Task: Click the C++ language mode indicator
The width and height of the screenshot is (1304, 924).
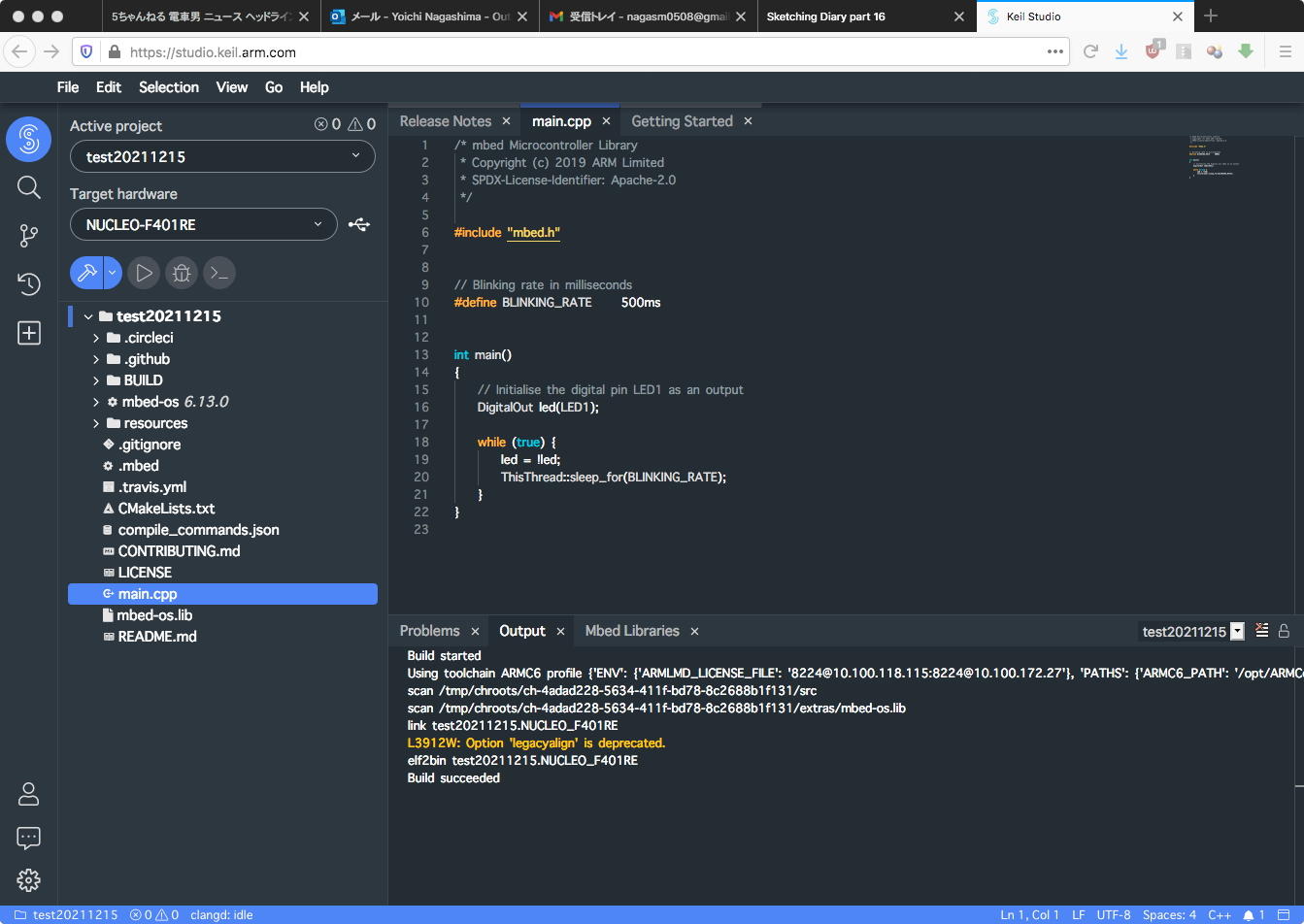Action: [x=1220, y=915]
